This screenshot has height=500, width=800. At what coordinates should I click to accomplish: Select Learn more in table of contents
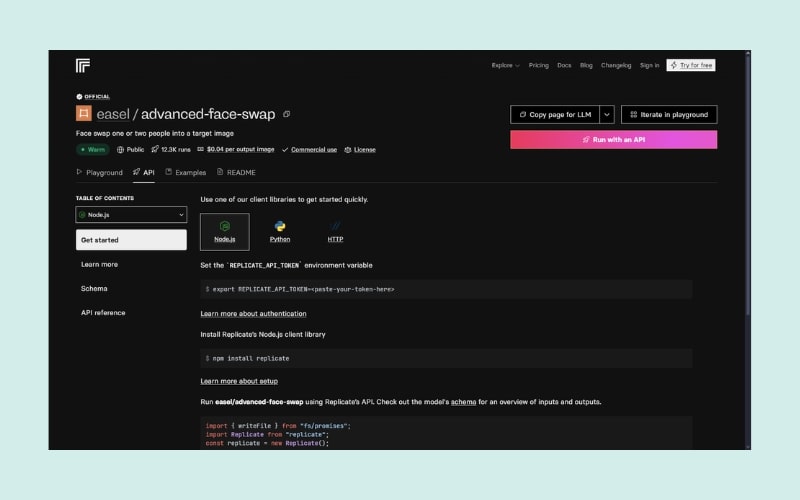[x=99, y=264]
